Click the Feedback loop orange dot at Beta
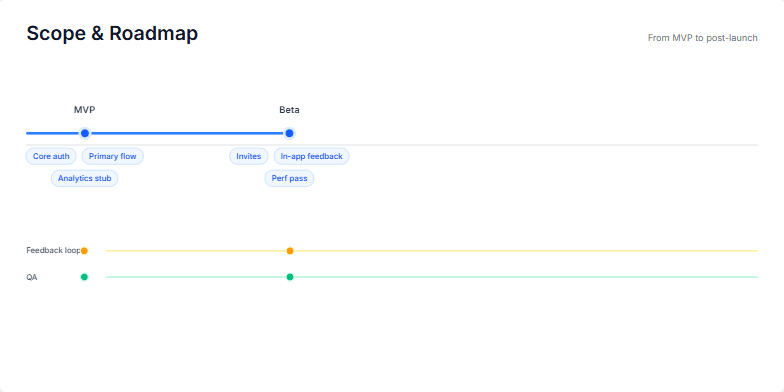784x392 pixels. tap(290, 250)
